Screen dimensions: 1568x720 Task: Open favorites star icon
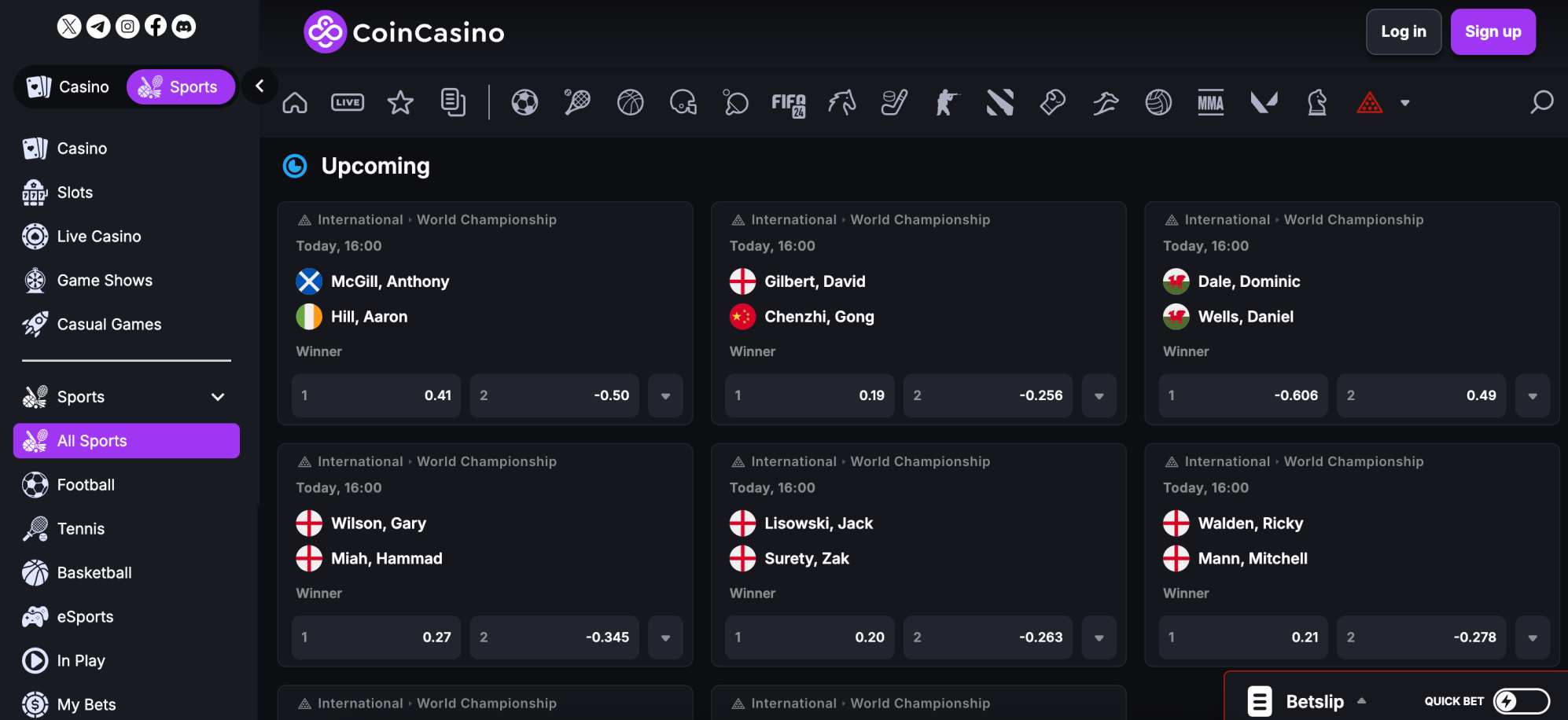400,103
